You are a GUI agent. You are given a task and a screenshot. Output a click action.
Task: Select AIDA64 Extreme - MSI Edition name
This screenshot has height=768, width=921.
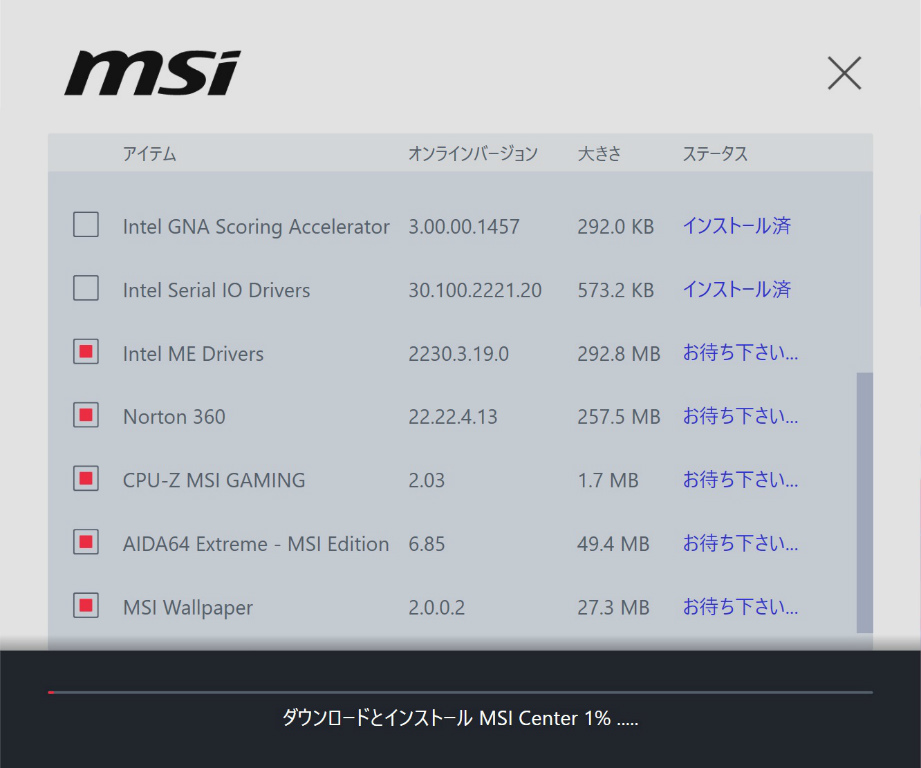click(x=256, y=544)
